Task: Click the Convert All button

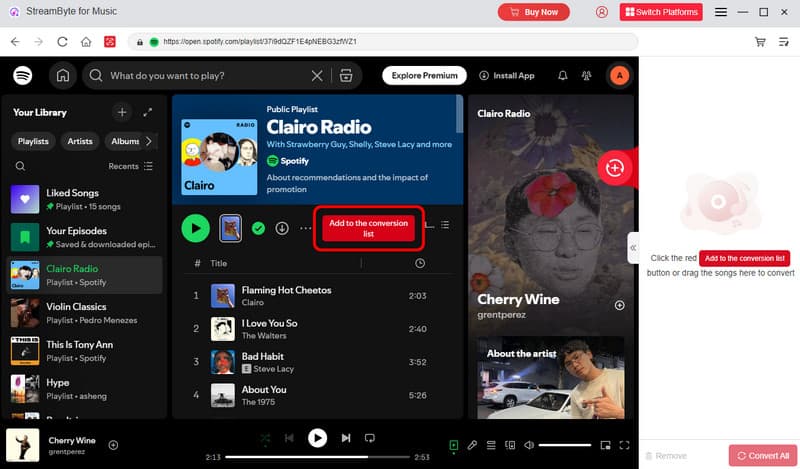Action: [x=763, y=455]
